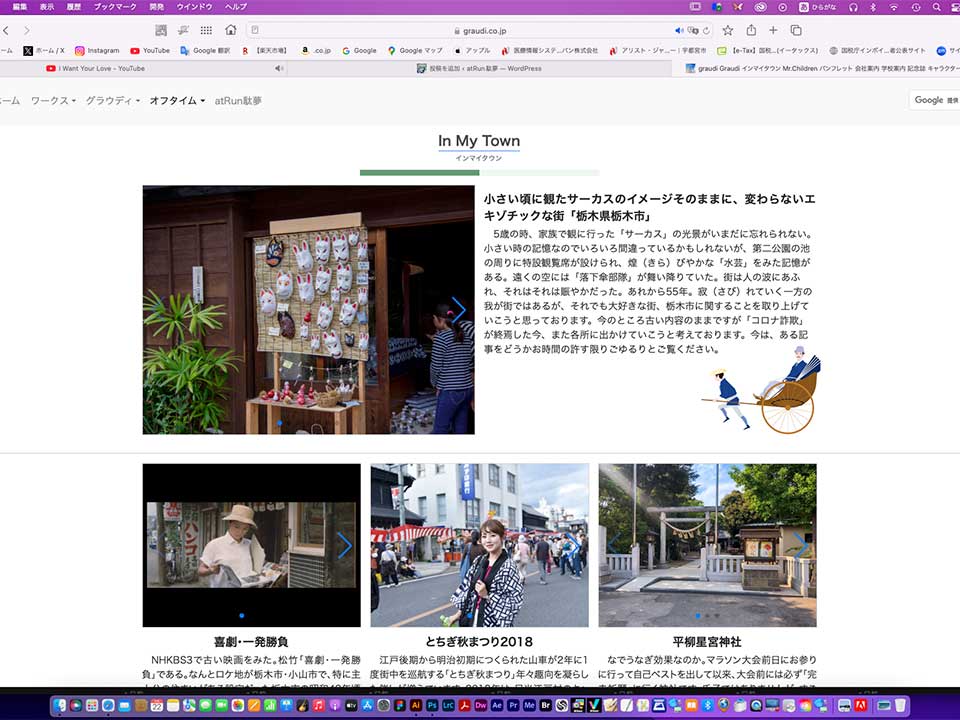Open the grid apps icon in toolbar
960x720 pixels.
pyautogui.click(x=206, y=30)
